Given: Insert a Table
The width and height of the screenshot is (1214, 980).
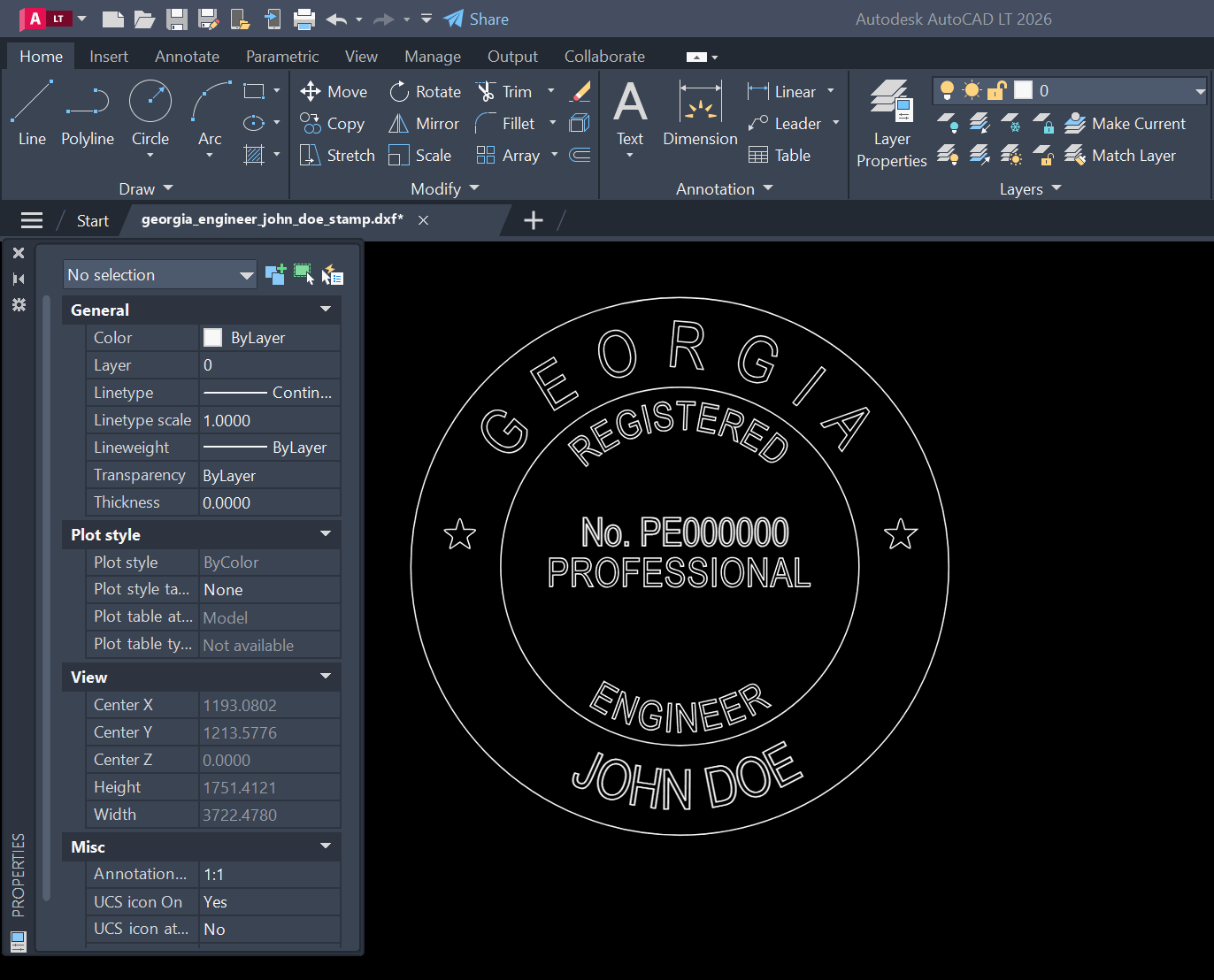Looking at the screenshot, I should [780, 156].
